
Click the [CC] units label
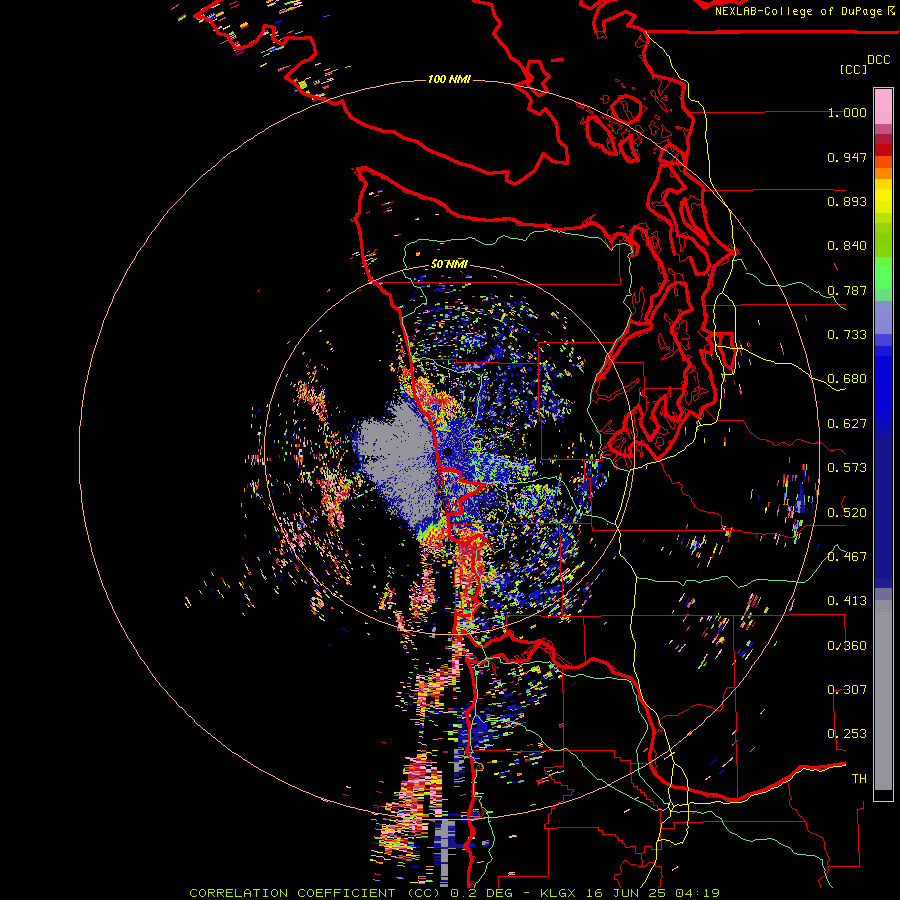click(x=853, y=69)
